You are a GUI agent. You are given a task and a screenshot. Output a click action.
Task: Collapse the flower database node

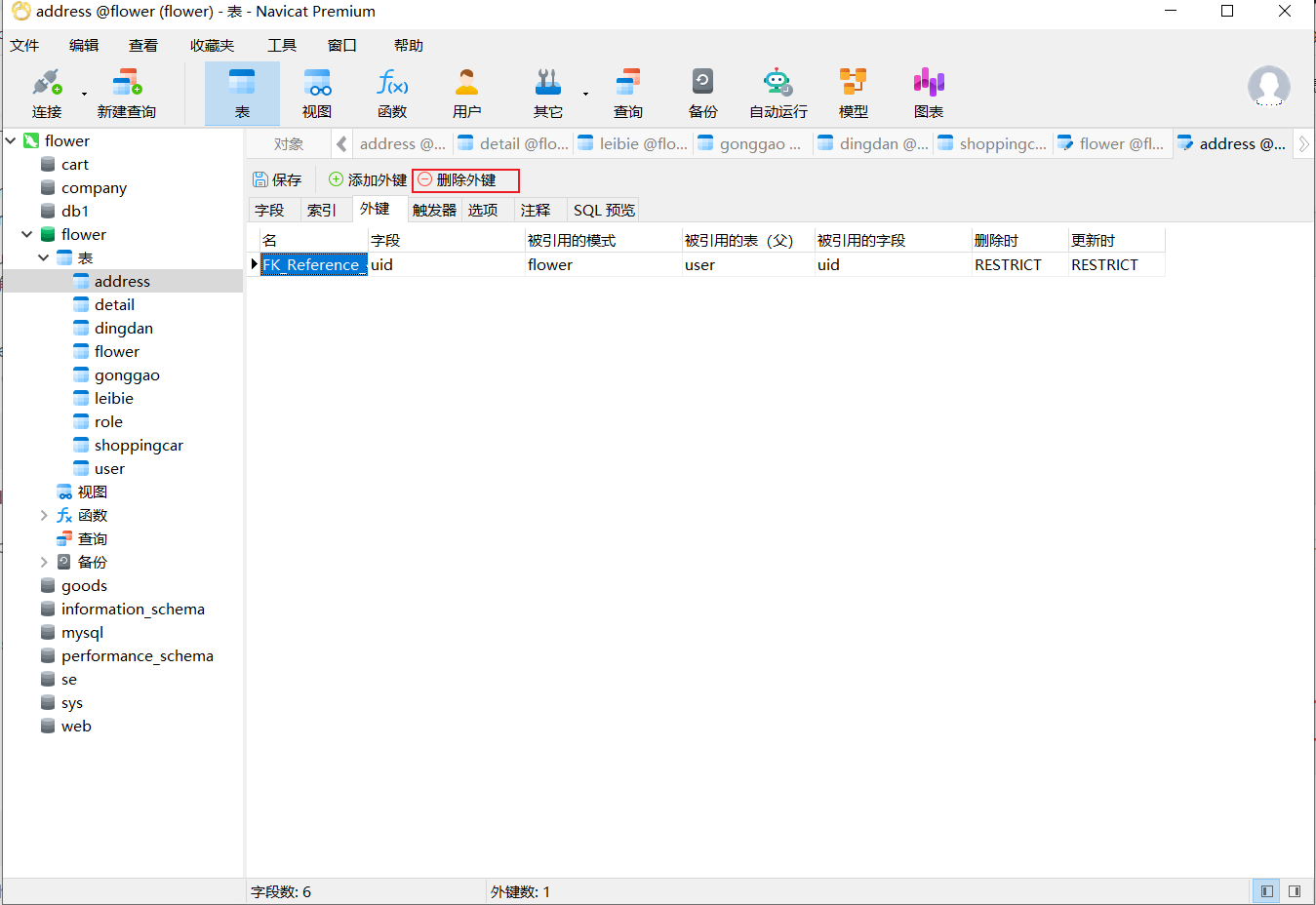[x=26, y=234]
